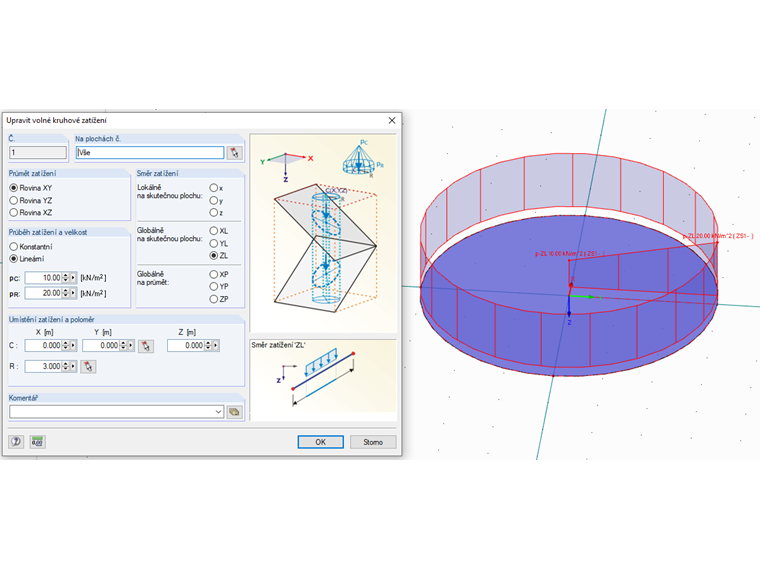
Task: Select global XL load direction
Action: coord(213,231)
